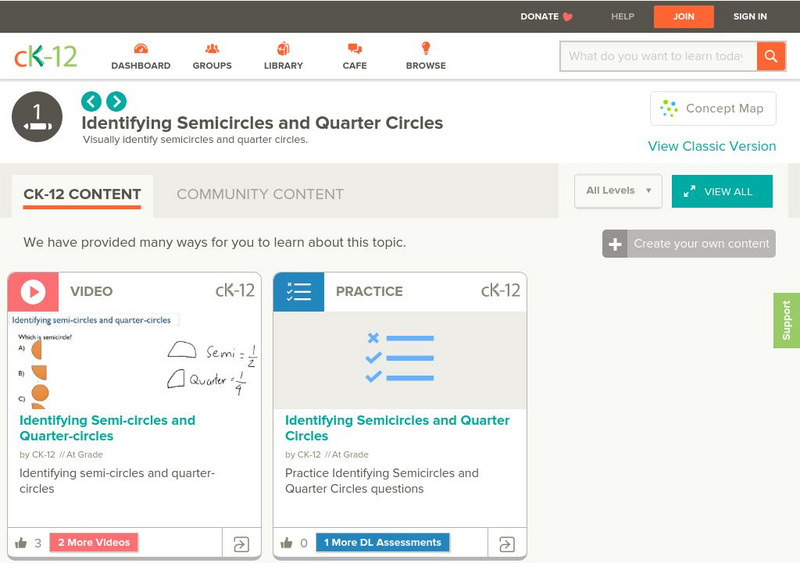This screenshot has width=800, height=563.
Task: Click the grade 1 pencil badge
Action: pos(37,117)
